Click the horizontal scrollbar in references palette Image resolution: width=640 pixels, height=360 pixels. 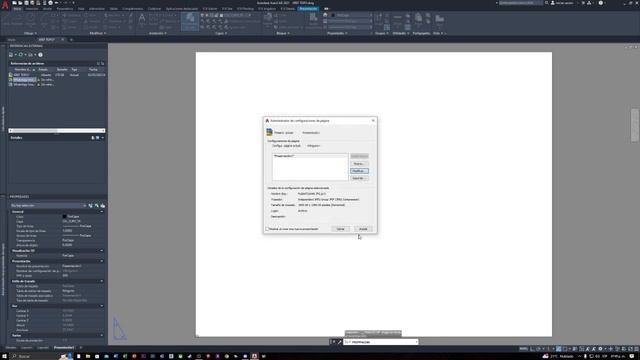pos(57,131)
